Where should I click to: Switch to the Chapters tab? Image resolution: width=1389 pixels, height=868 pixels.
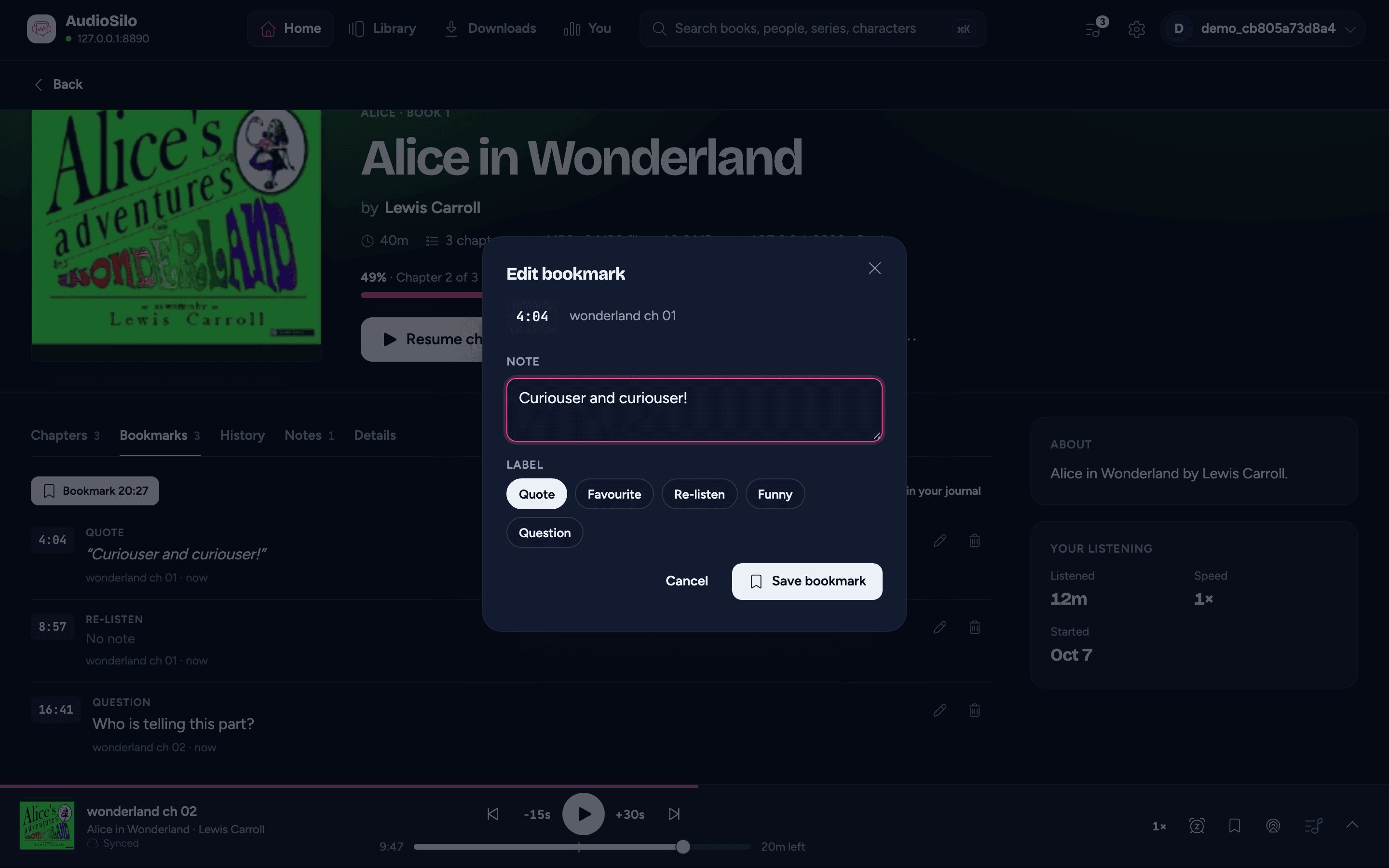[x=65, y=435]
